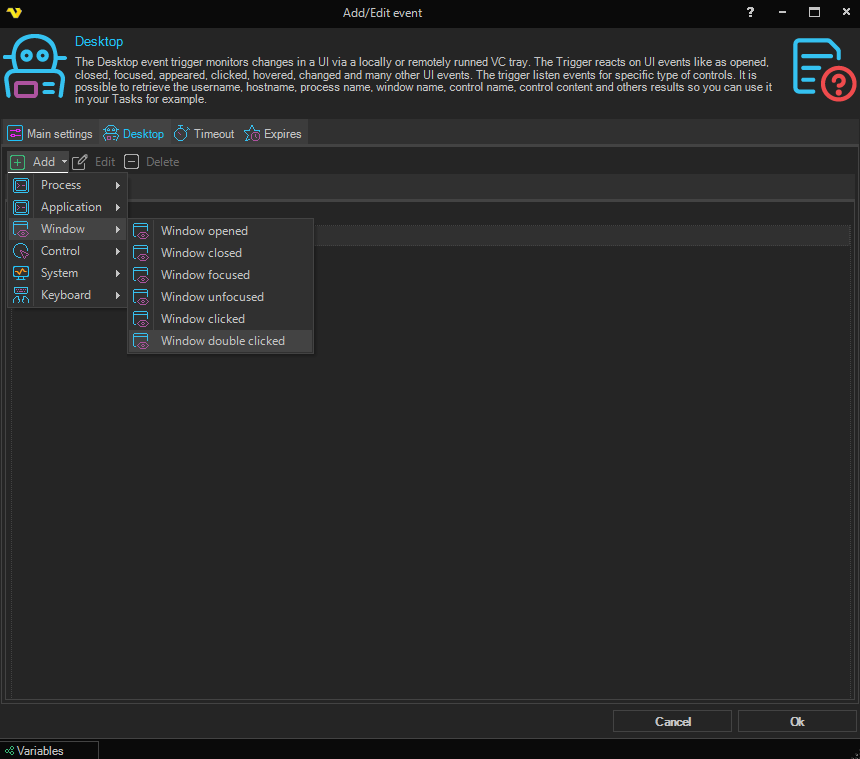Viewport: 860px width, 759px height.
Task: Click the Desktop heading text
Action: click(99, 42)
